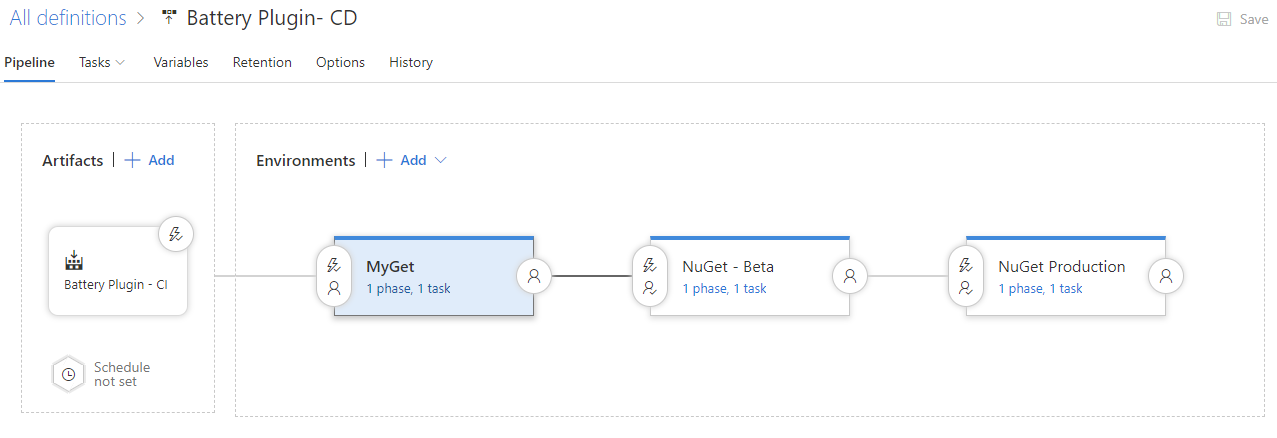Switch to the Retention tab
Screen dimensions: 1277x438
[262, 62]
